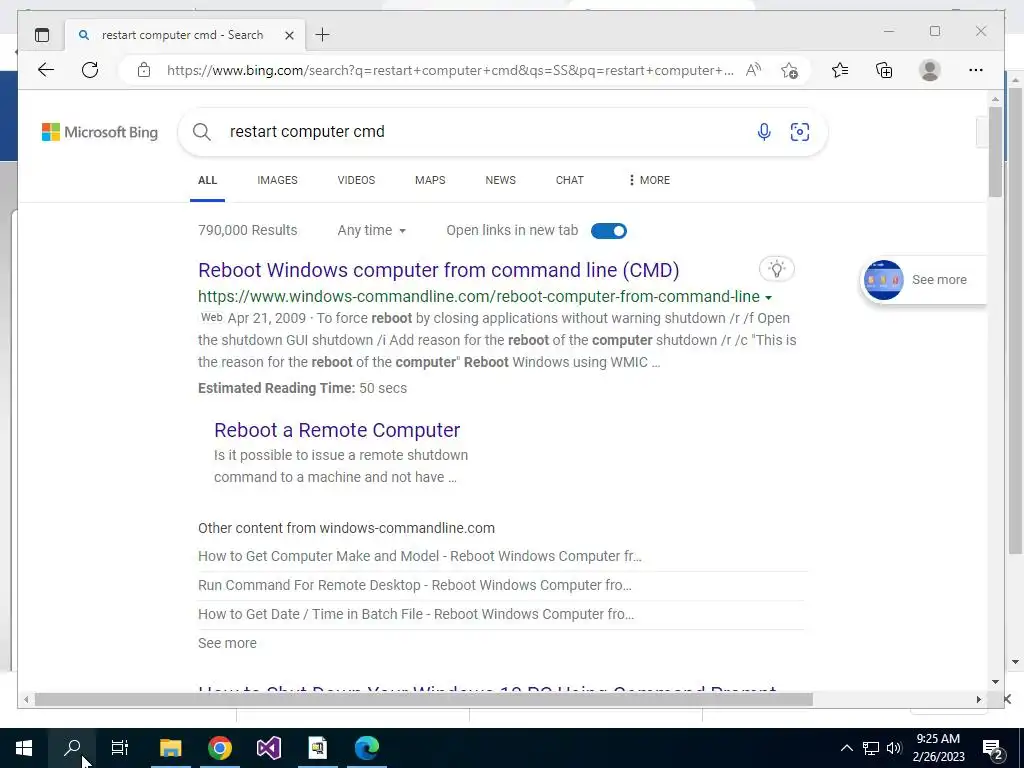1024x768 pixels.
Task: Open Edge settings and more menu
Action: coord(976,70)
